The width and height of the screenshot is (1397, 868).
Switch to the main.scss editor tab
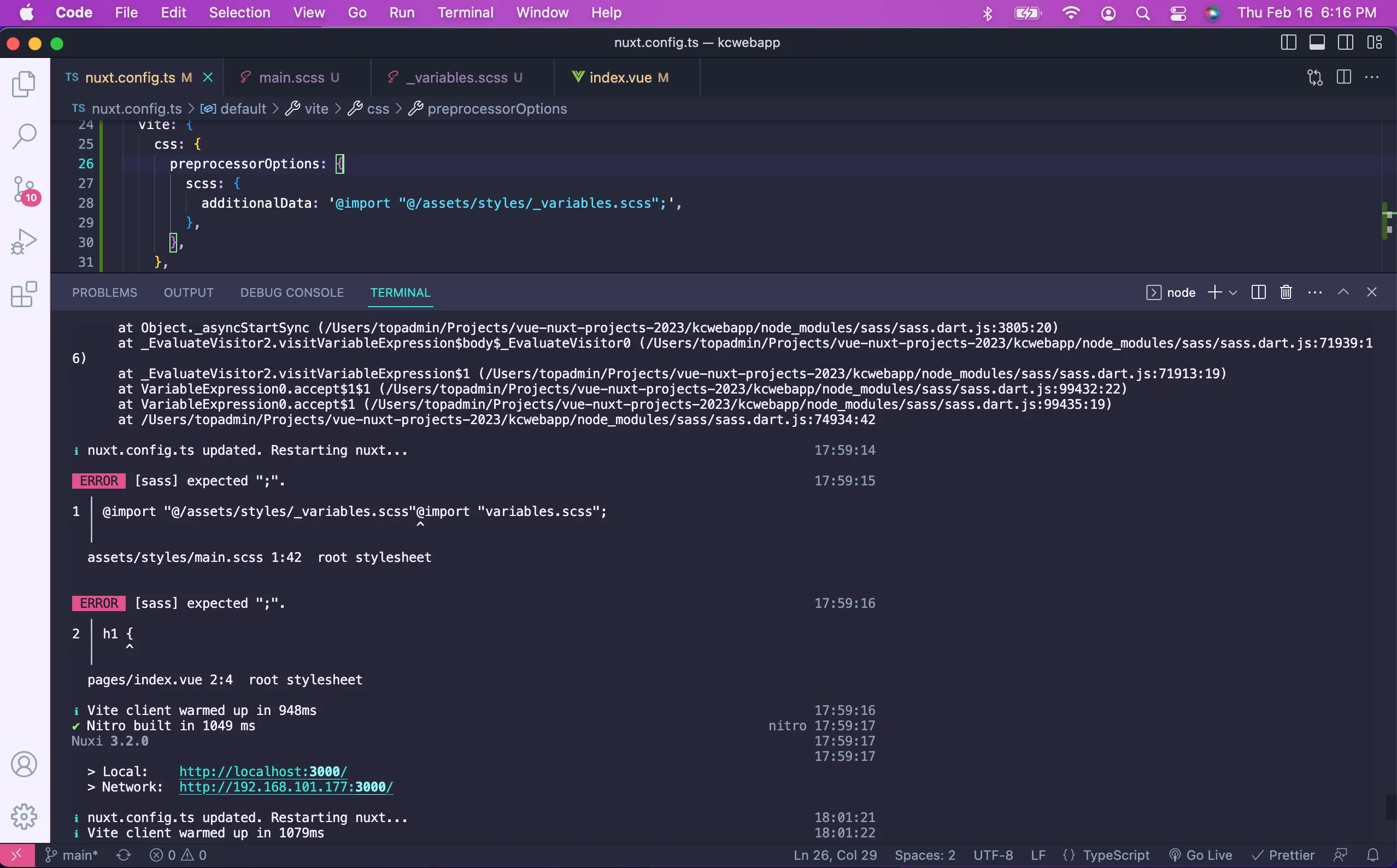(x=291, y=78)
